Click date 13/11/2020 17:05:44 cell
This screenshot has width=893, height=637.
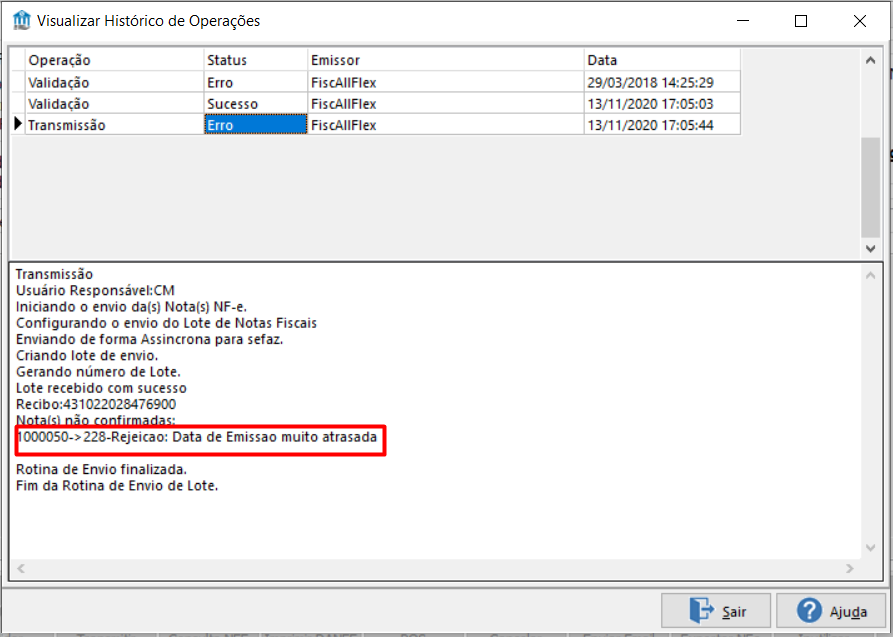point(662,125)
